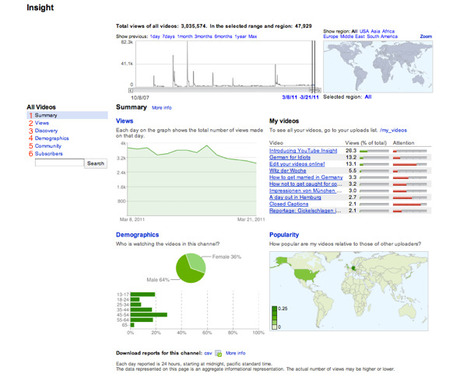
Task: Show previous 1month range
Action: (x=185, y=36)
